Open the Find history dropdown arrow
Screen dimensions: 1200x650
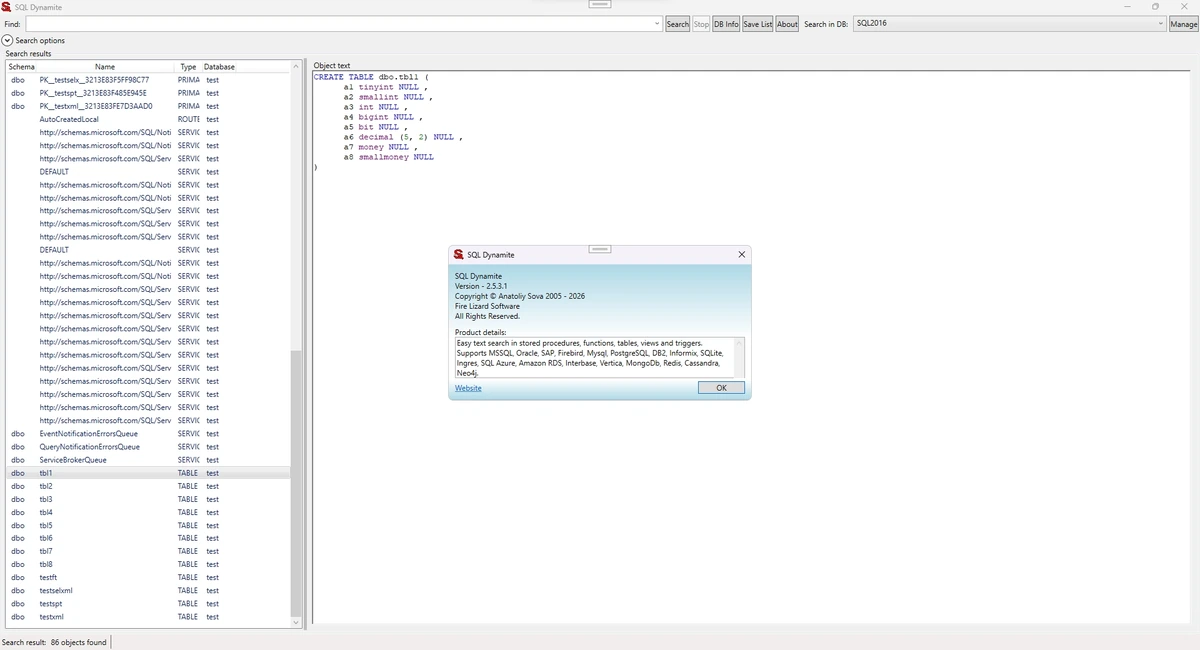[x=657, y=24]
